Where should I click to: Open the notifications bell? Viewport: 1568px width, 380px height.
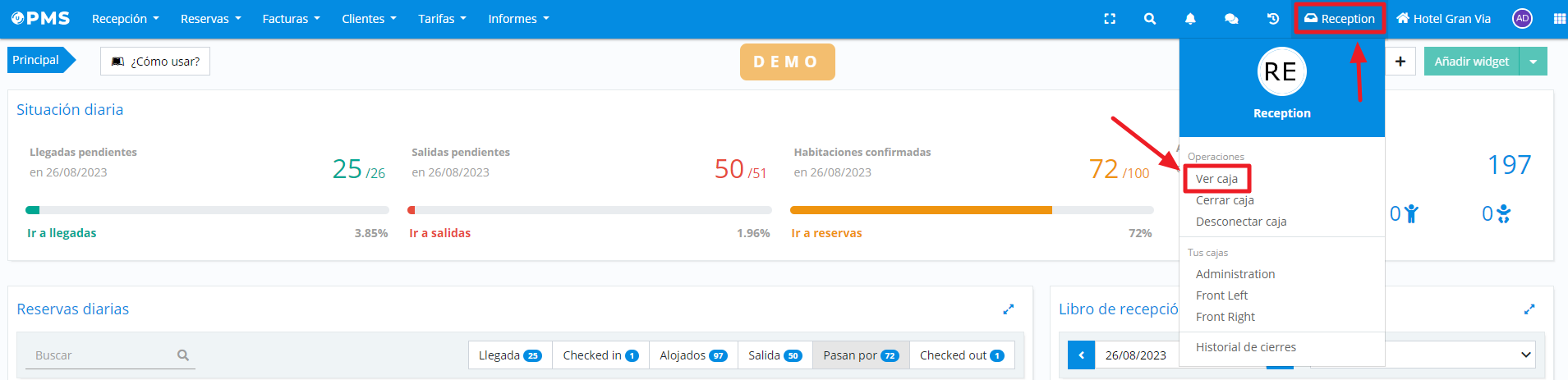pos(1190,19)
